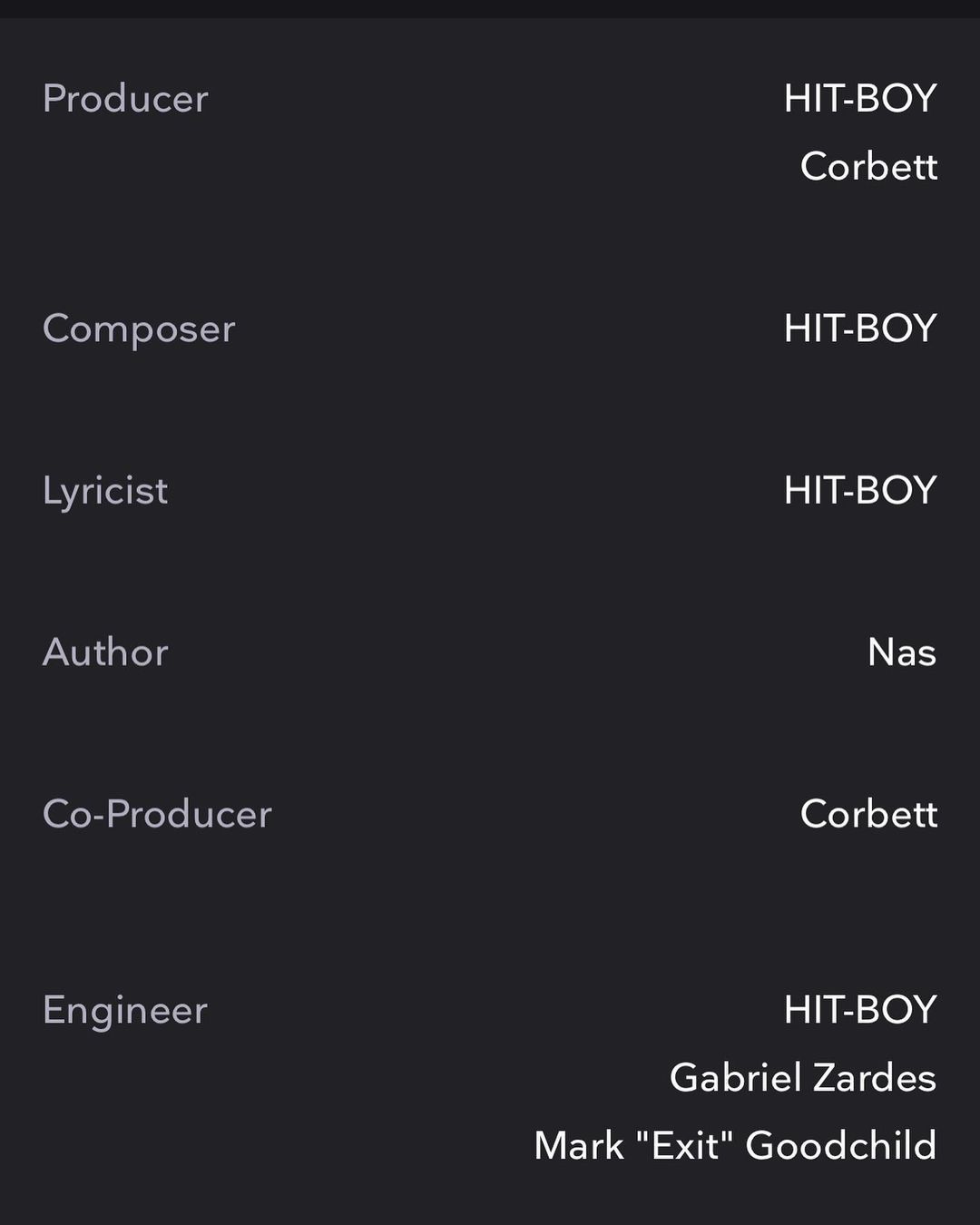Tap Mark "Exit" Goodchild credit

735,1145
